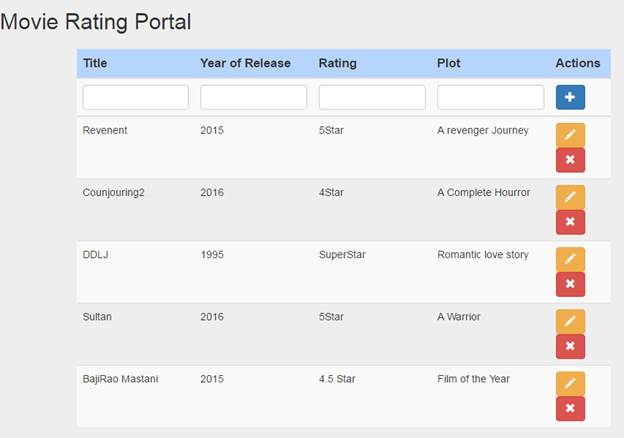Delete the Sultan movie row
The width and height of the screenshot is (624, 438).
570,346
